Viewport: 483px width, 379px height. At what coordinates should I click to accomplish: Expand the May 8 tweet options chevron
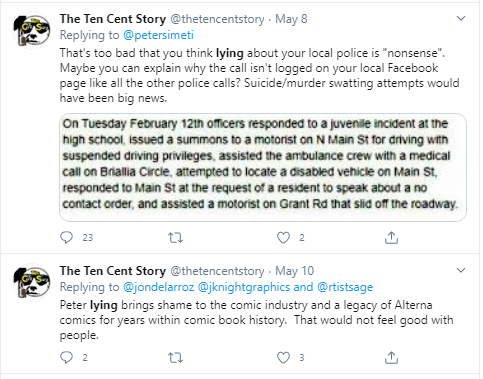tap(461, 18)
